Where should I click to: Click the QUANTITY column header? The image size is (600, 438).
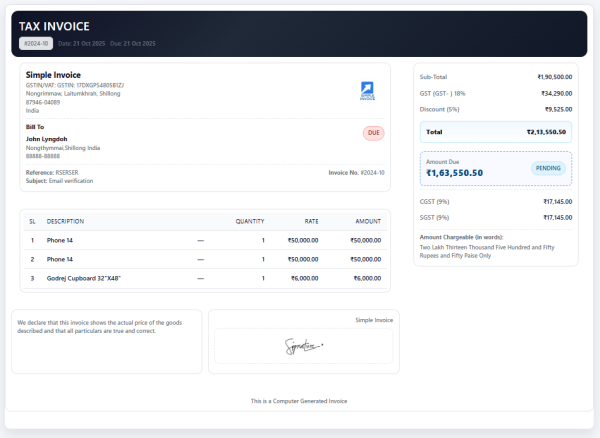click(250, 221)
